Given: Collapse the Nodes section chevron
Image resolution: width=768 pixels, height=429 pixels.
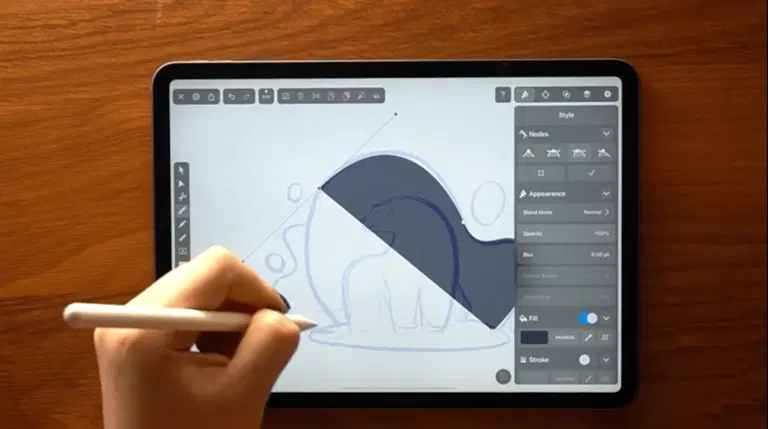Looking at the screenshot, I should tap(606, 134).
